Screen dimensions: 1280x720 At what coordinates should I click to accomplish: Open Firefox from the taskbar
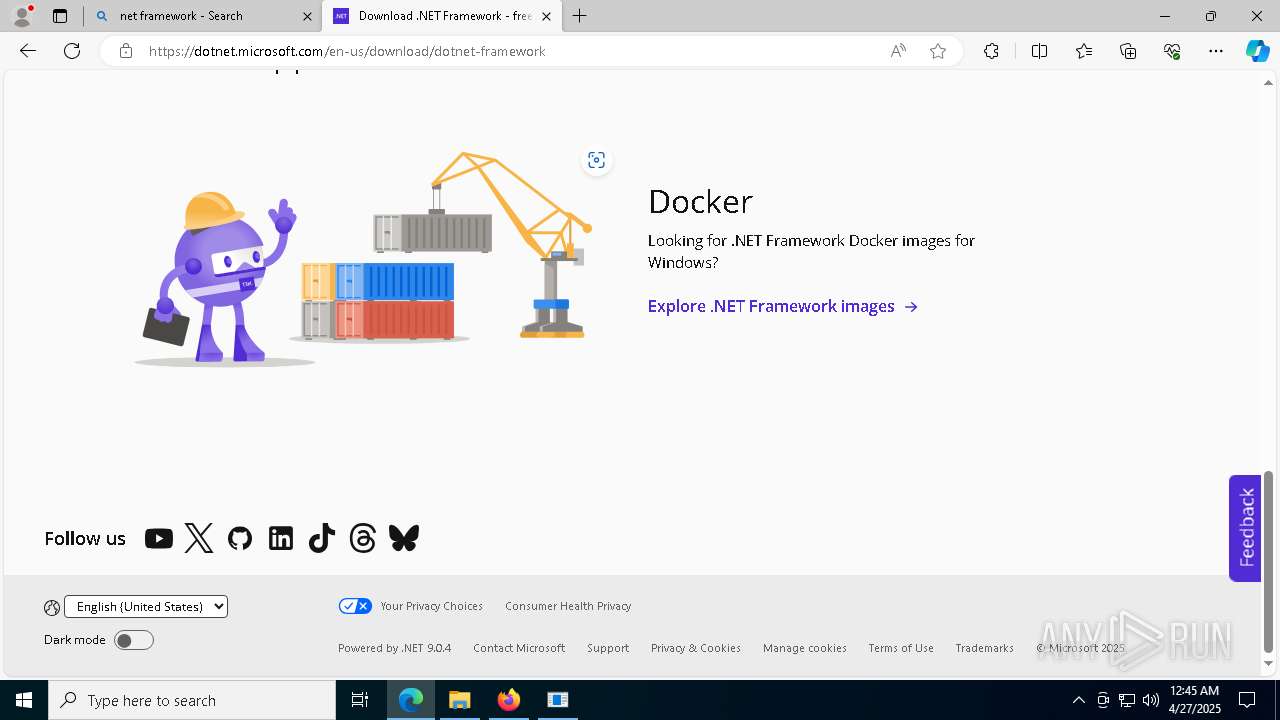pyautogui.click(x=508, y=700)
